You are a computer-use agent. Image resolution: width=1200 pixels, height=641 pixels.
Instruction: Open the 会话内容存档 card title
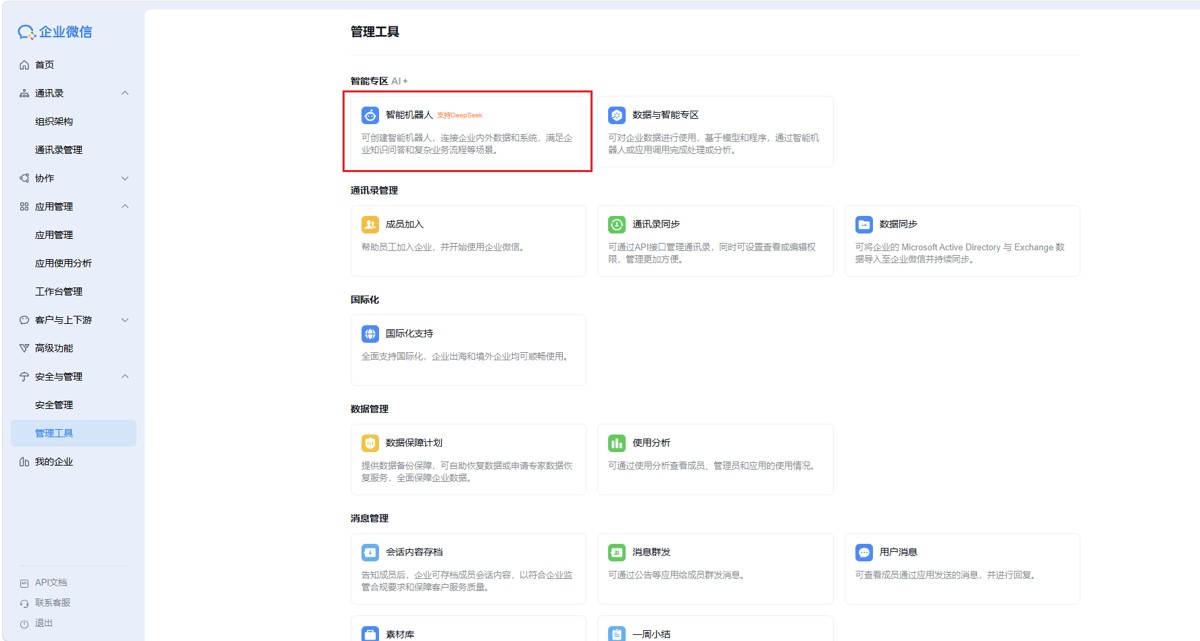point(414,552)
